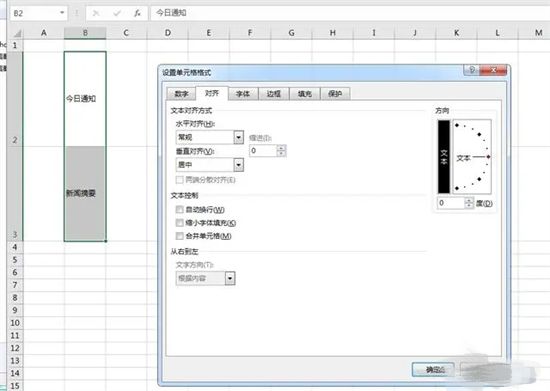Viewport: 550px width, 391px height.
Task: Enable the 合并单元格 checkbox
Action: tap(180, 236)
